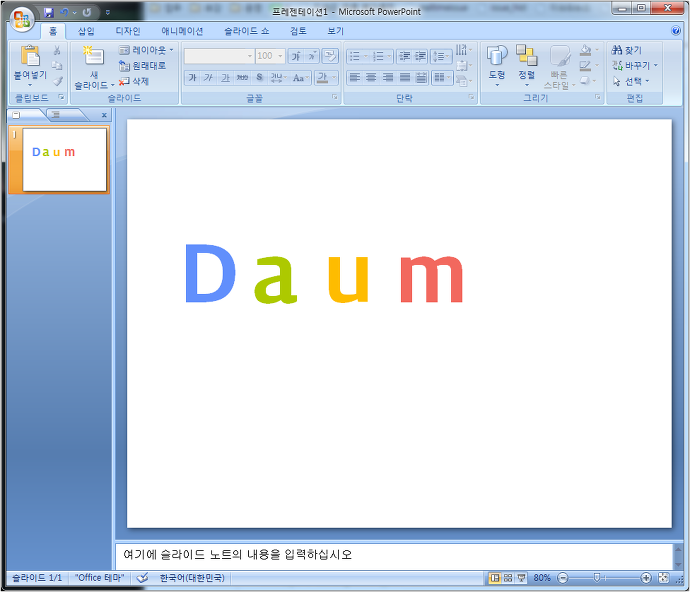Paste with the 붙여넣기 clipboard icon
The height and width of the screenshot is (592, 690).
30,56
